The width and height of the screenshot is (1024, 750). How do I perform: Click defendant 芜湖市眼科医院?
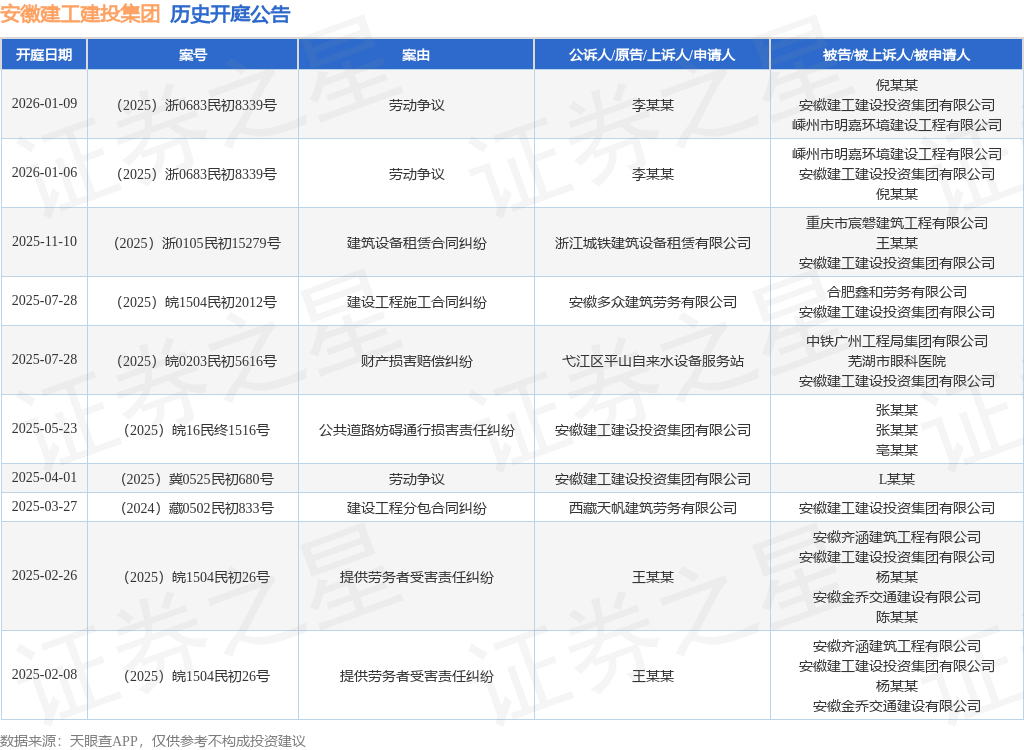897,361
